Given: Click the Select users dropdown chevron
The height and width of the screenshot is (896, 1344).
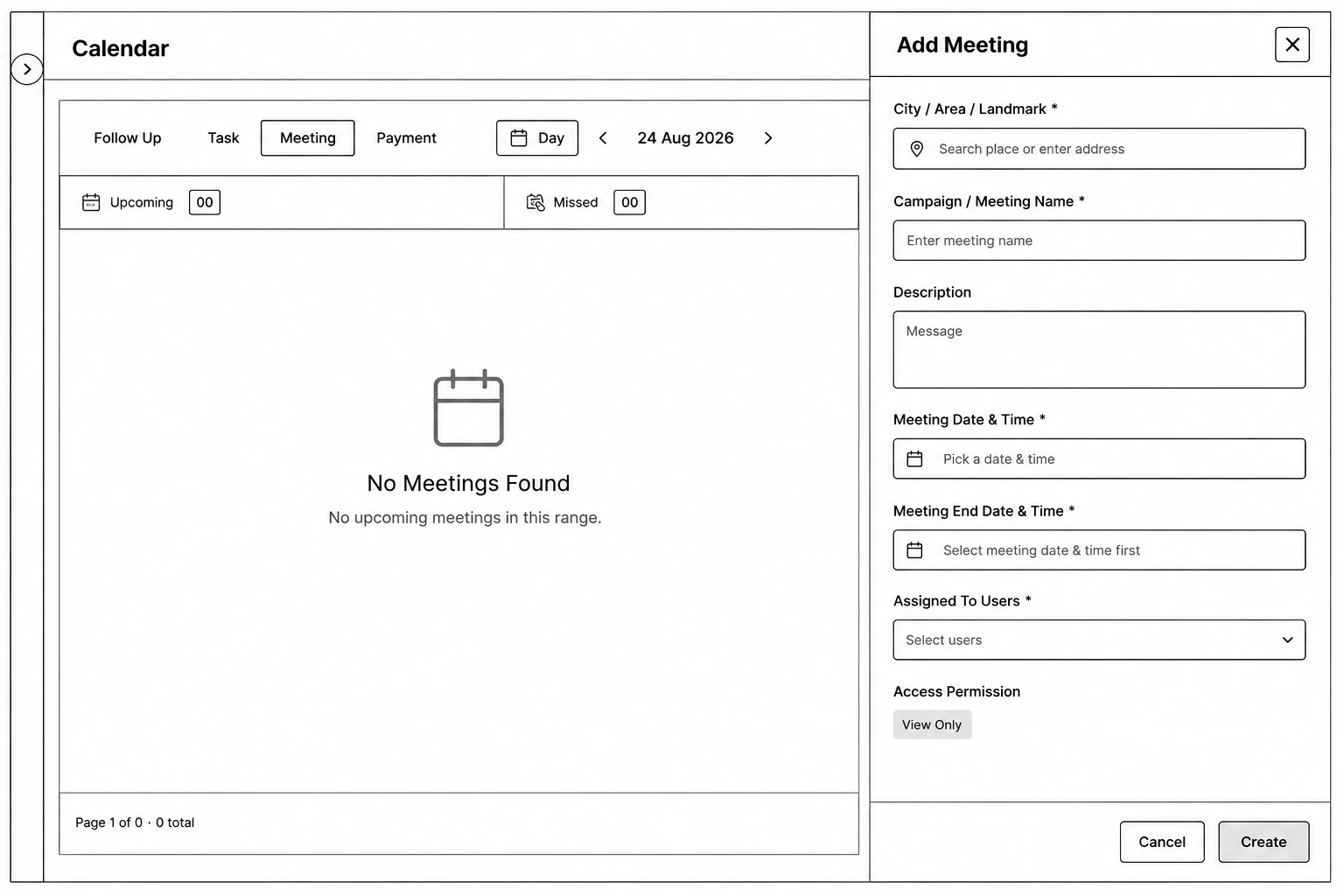Looking at the screenshot, I should point(1287,640).
